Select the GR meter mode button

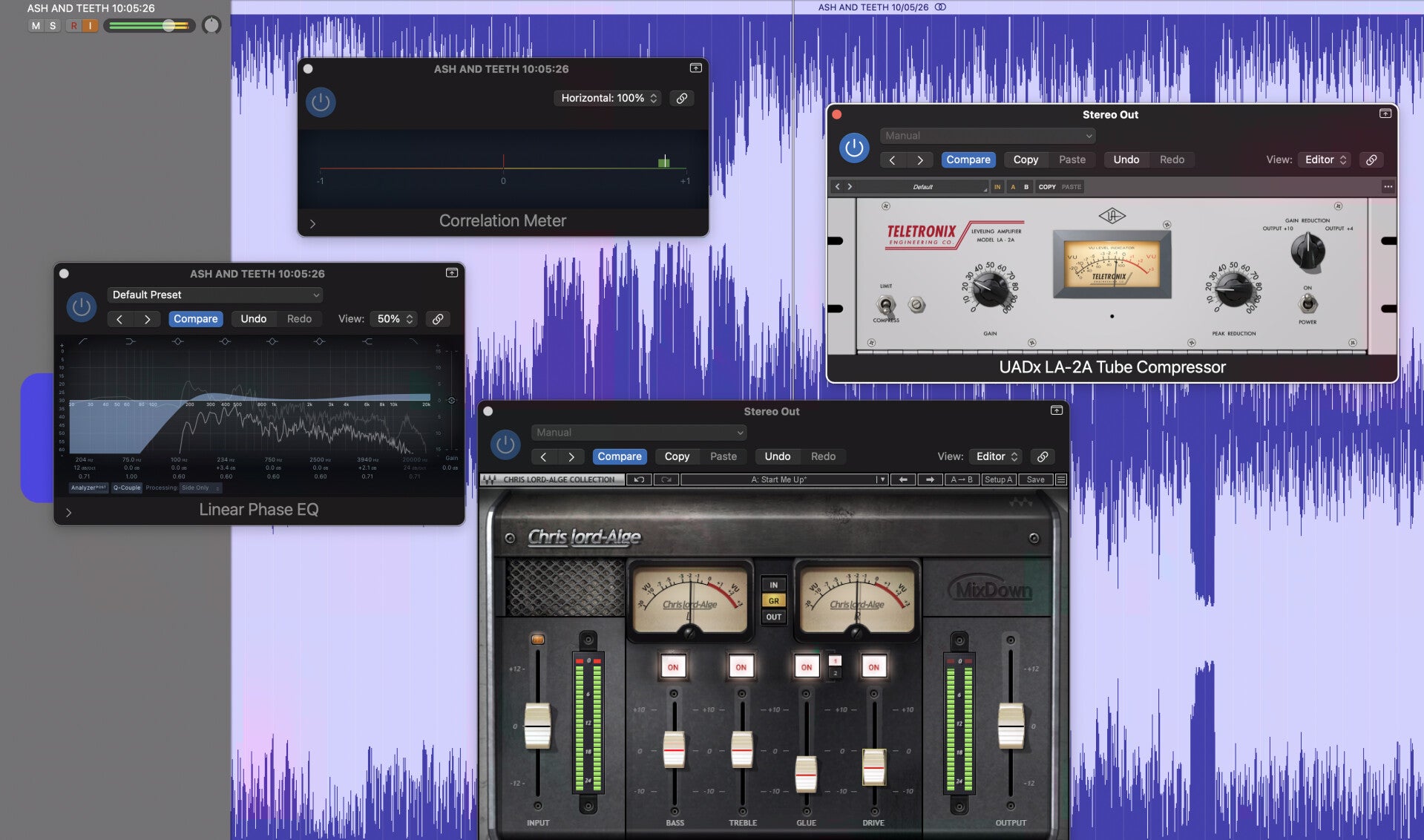tap(773, 601)
